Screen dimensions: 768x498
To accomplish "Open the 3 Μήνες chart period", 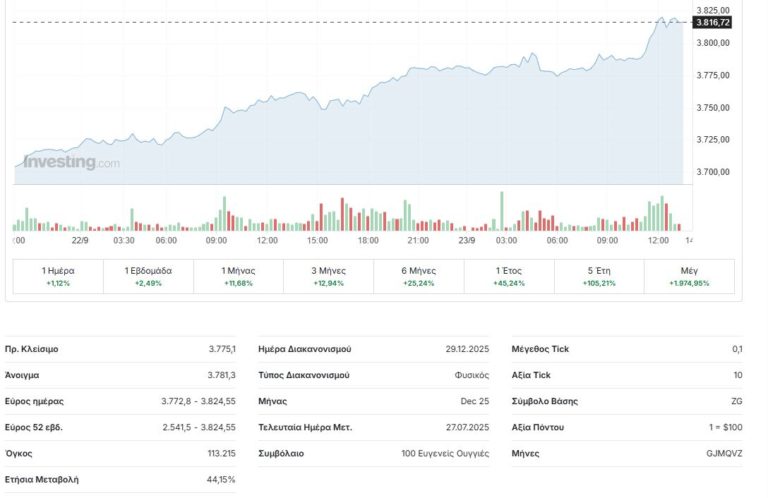I will tap(328, 276).
